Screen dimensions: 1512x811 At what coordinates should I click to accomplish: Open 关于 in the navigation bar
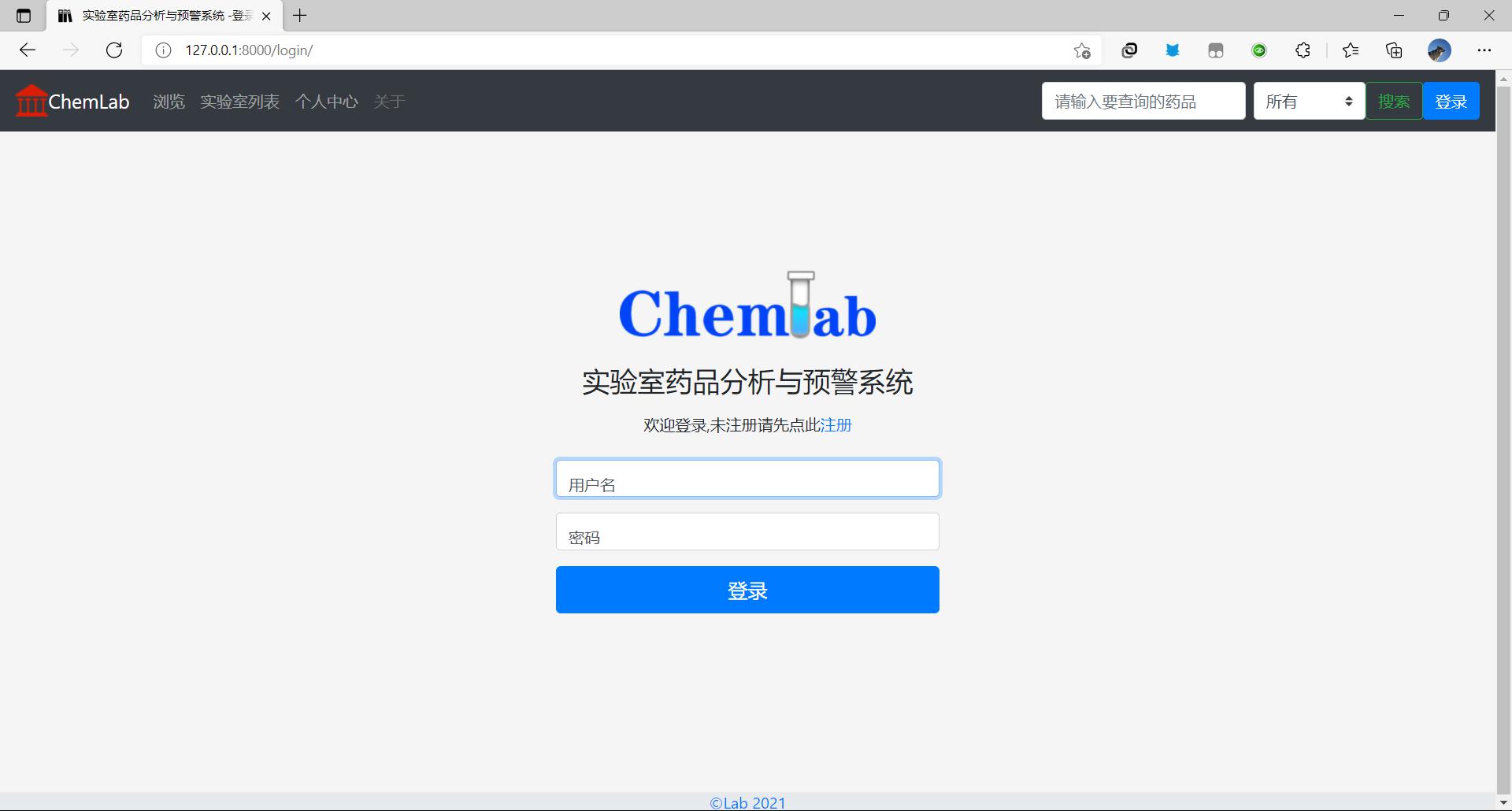389,102
